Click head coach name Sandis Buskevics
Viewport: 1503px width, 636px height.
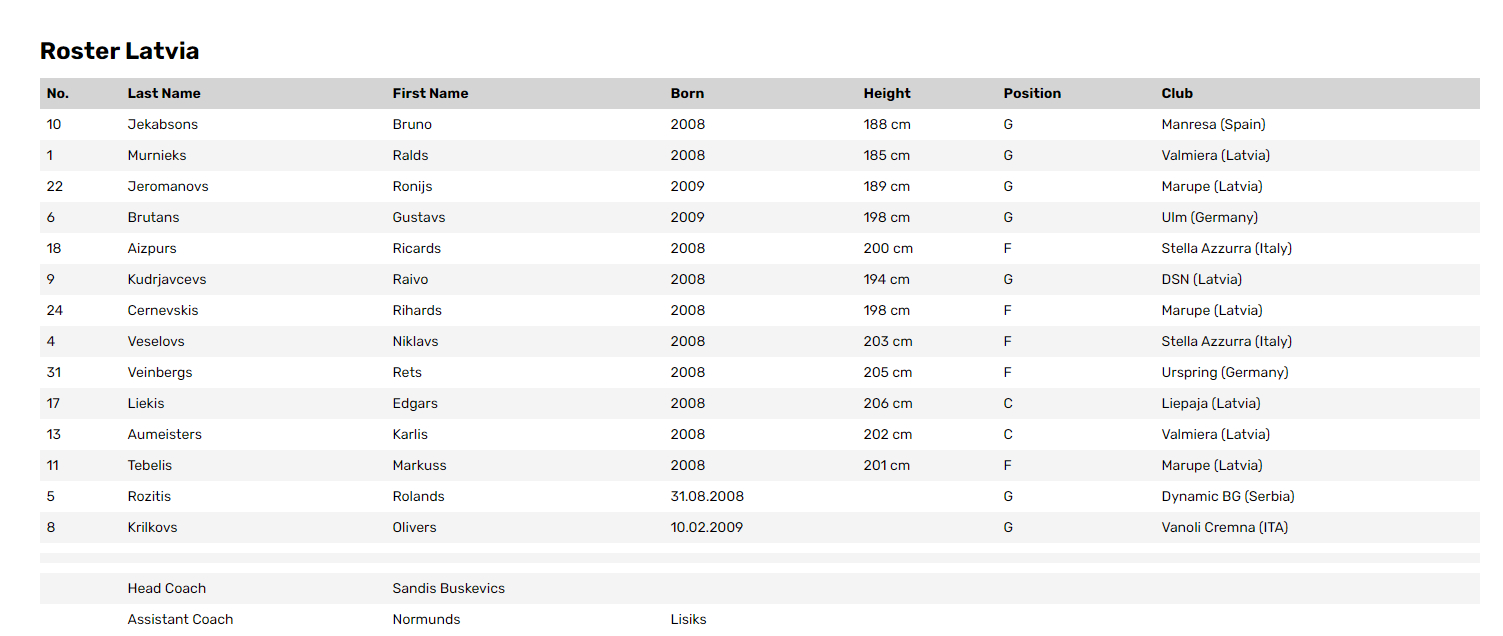click(448, 588)
